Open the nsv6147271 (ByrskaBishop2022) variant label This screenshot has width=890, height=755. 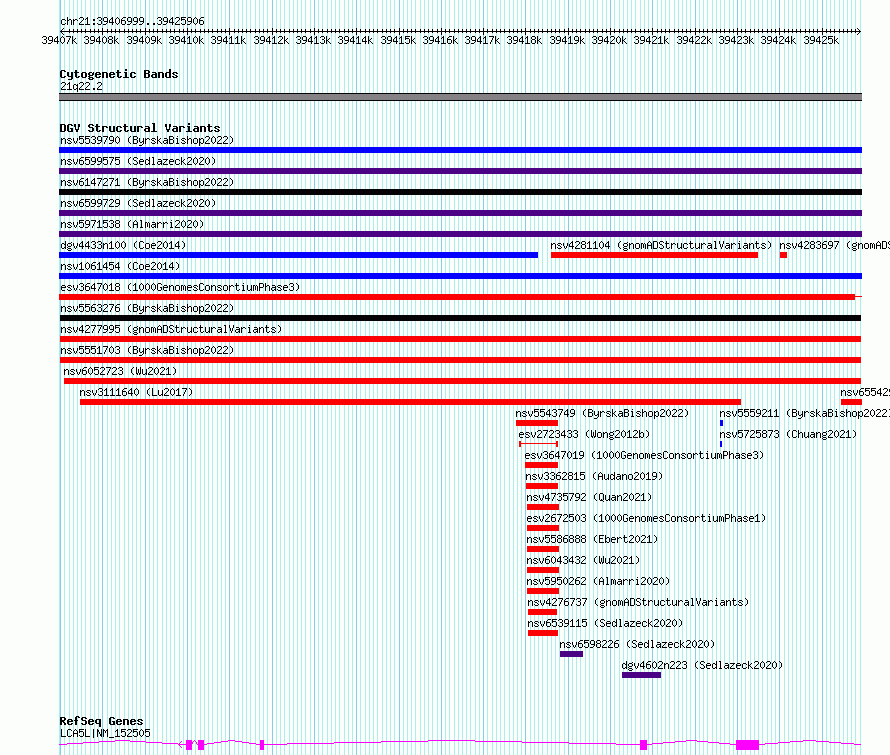tap(147, 182)
